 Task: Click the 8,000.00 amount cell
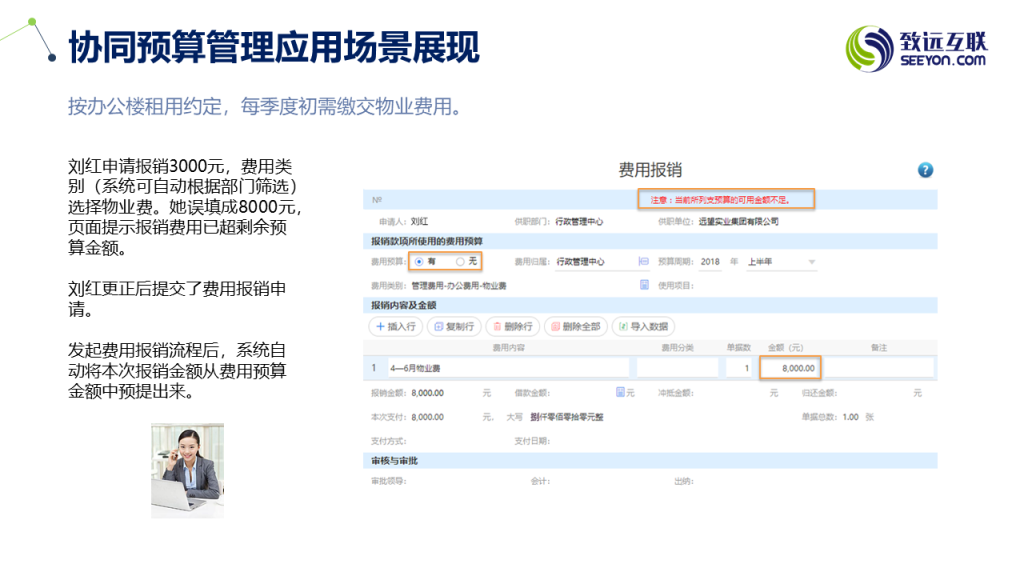(x=791, y=368)
